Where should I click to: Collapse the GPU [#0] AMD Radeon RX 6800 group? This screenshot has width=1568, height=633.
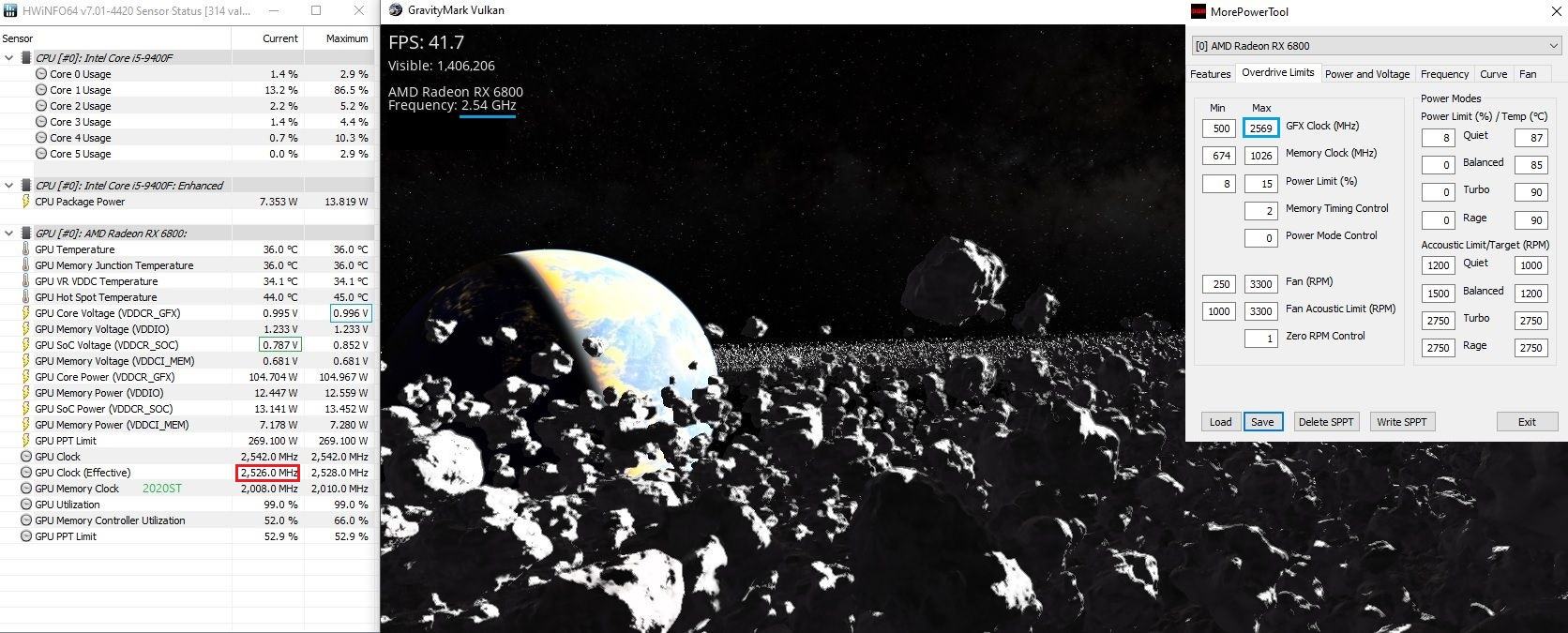pos(9,234)
